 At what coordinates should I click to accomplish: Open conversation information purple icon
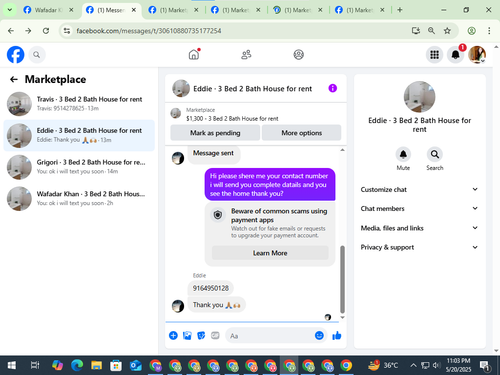(x=333, y=88)
